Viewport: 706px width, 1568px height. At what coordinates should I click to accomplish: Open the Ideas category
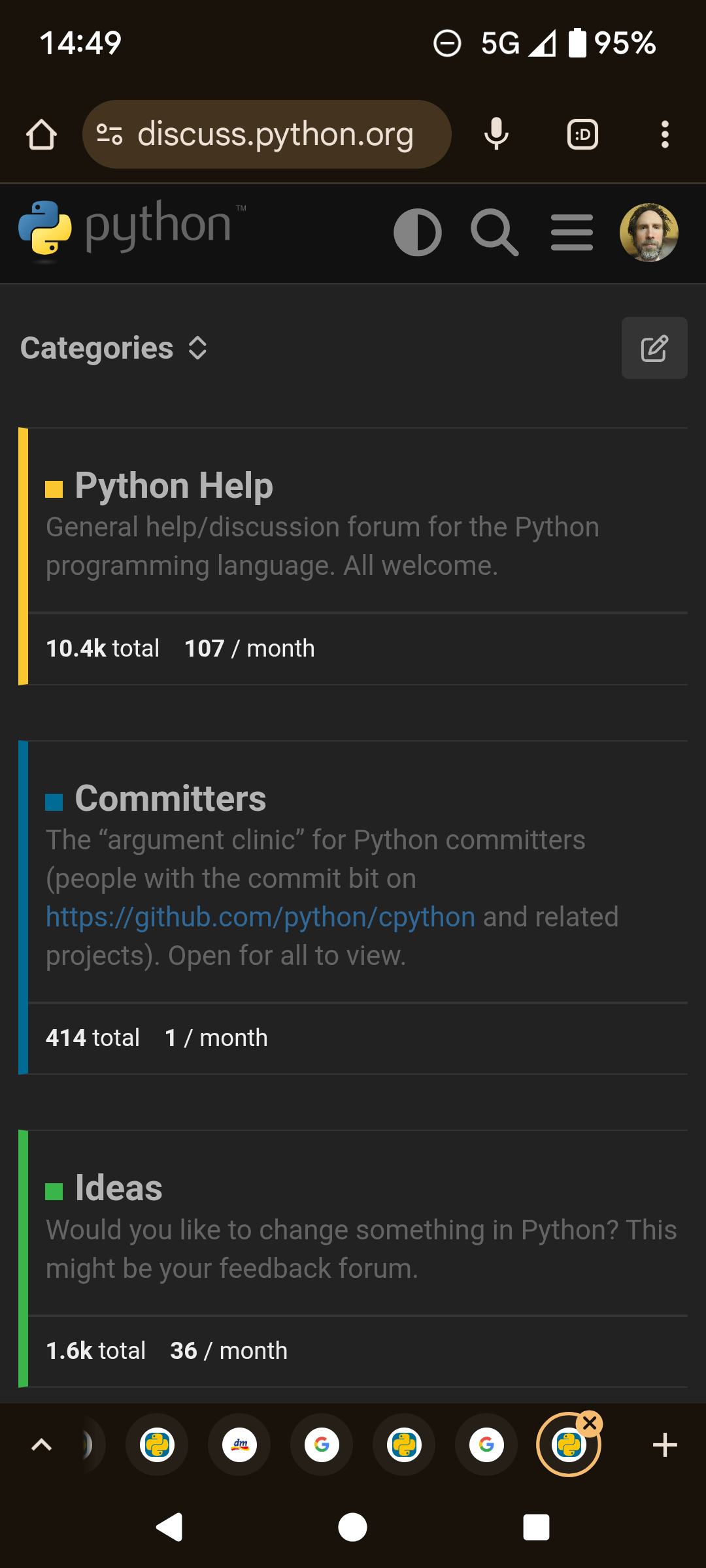118,1188
